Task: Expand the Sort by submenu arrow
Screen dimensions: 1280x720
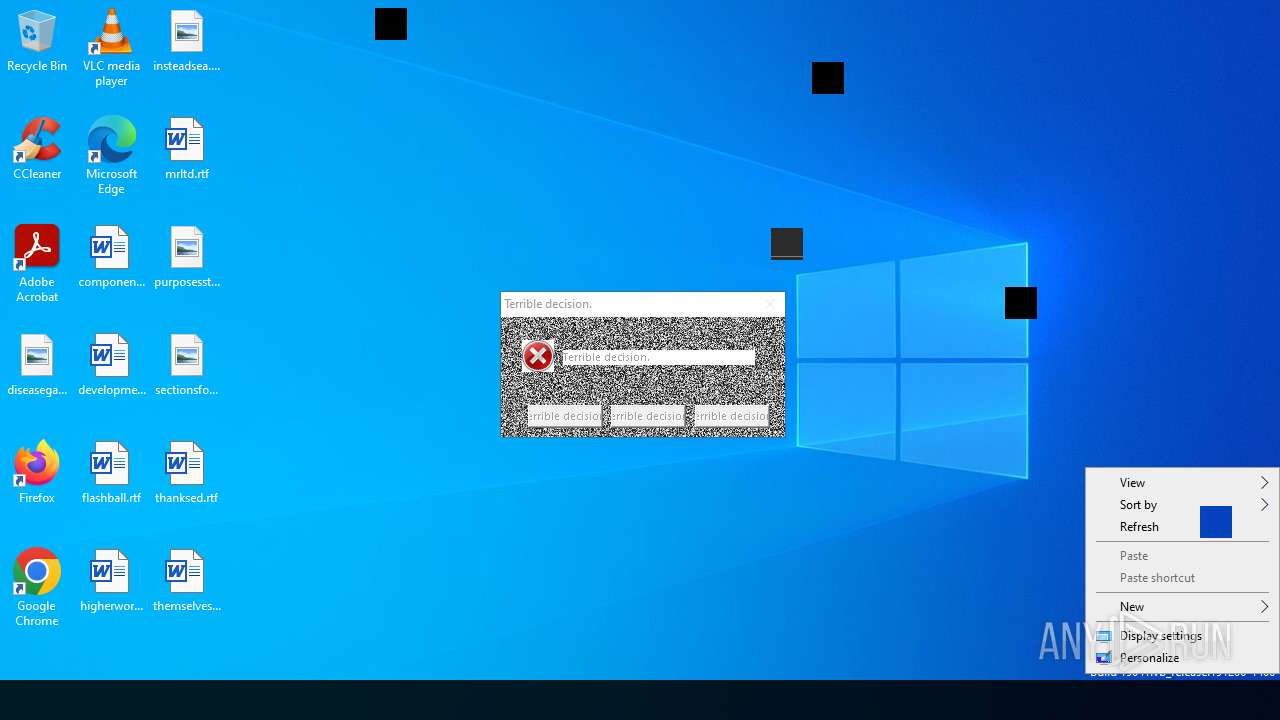Action: point(1264,505)
